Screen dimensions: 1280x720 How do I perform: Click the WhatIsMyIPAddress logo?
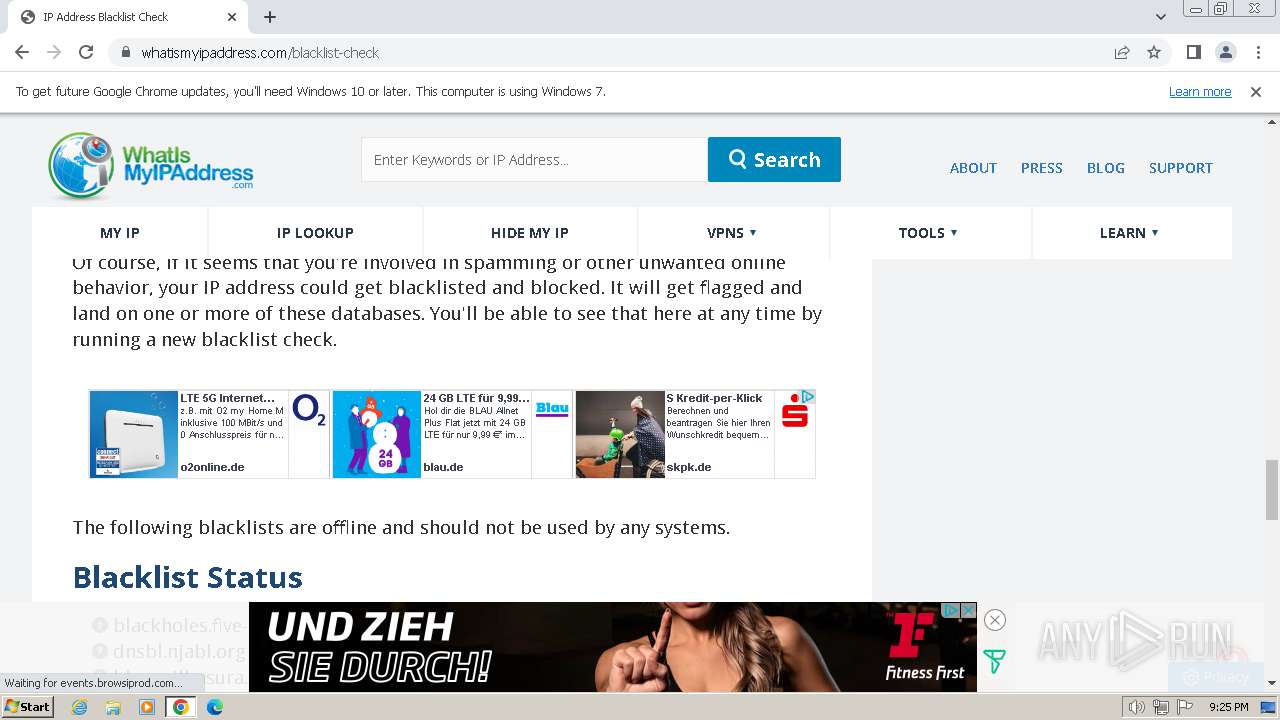click(x=151, y=165)
